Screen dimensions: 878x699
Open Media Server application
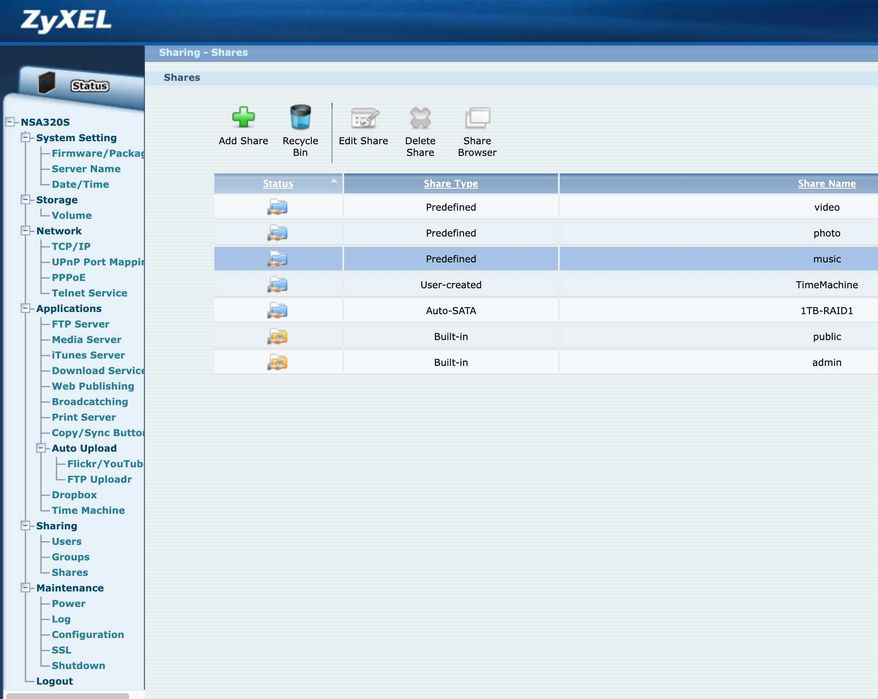coord(86,339)
